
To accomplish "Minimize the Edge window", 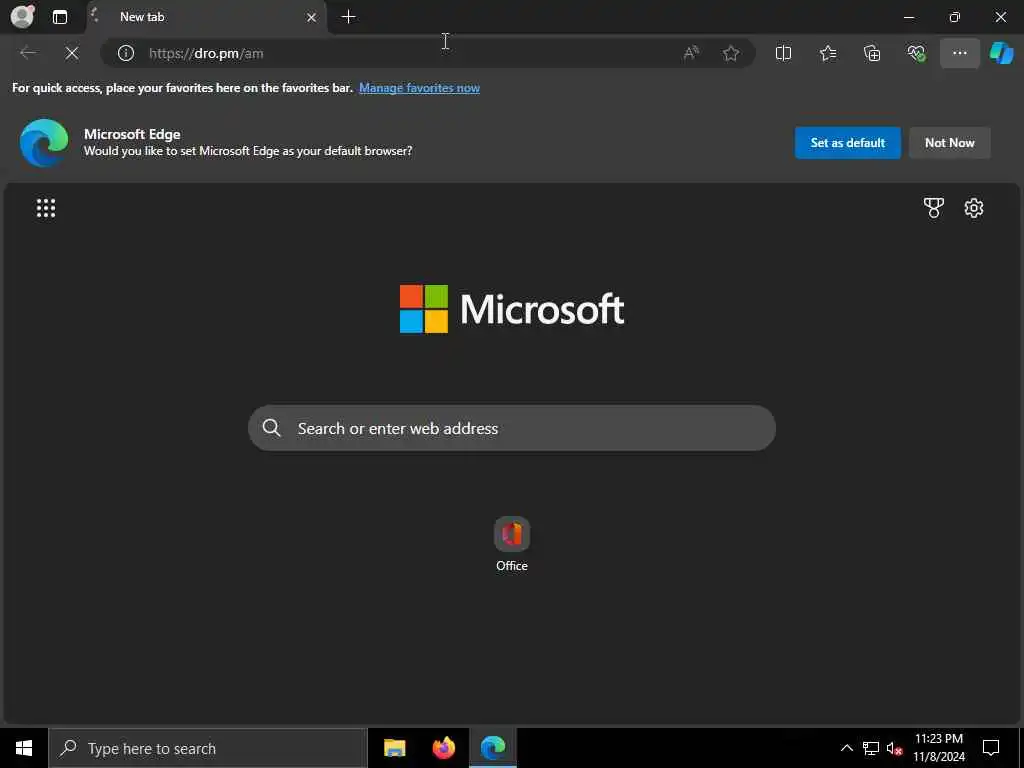I will pyautogui.click(x=909, y=17).
